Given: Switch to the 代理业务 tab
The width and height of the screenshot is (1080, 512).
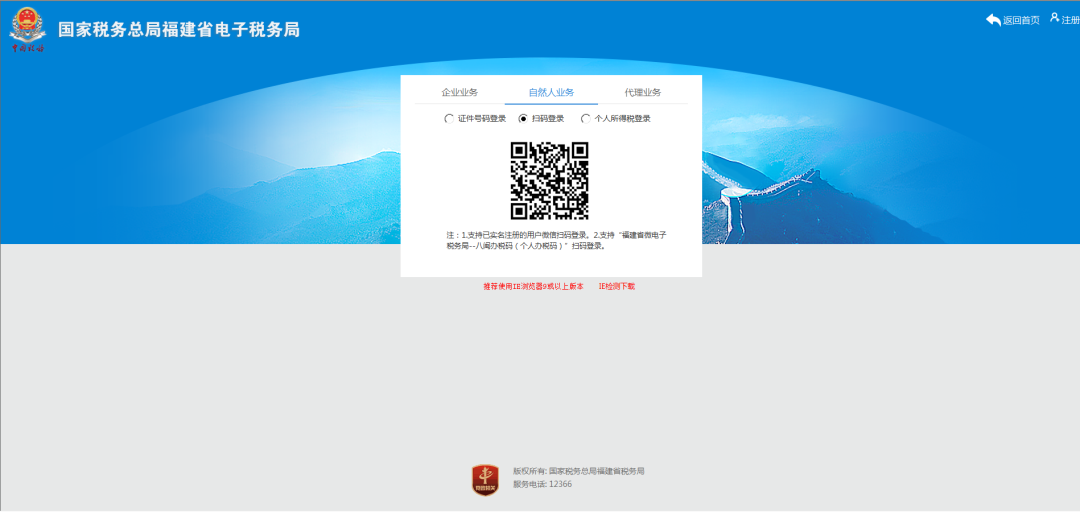Looking at the screenshot, I should 643,92.
